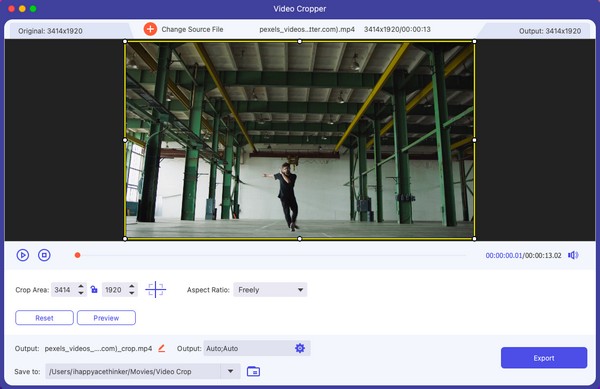Browse the save folder with the folder icon
600x389 pixels.
coord(253,371)
